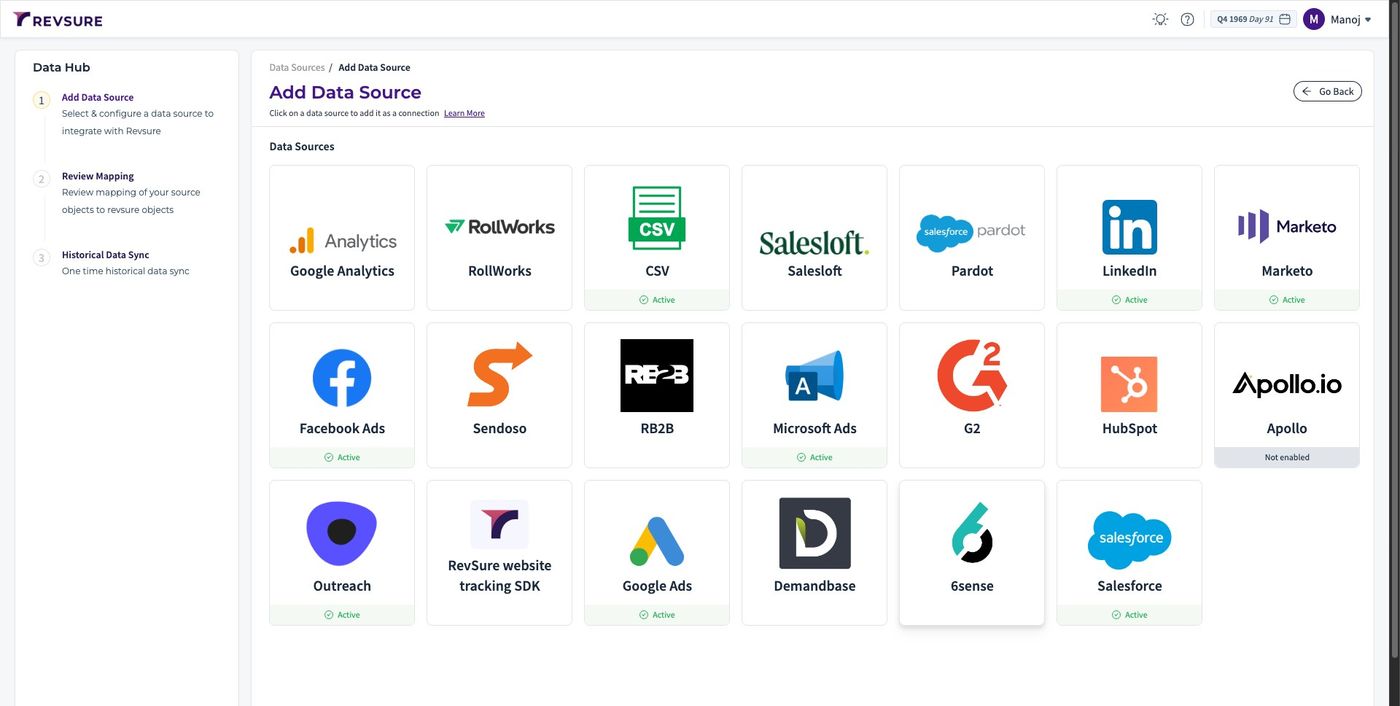Click the Data Hub sidebar heading
The height and width of the screenshot is (706, 1400).
61,67
